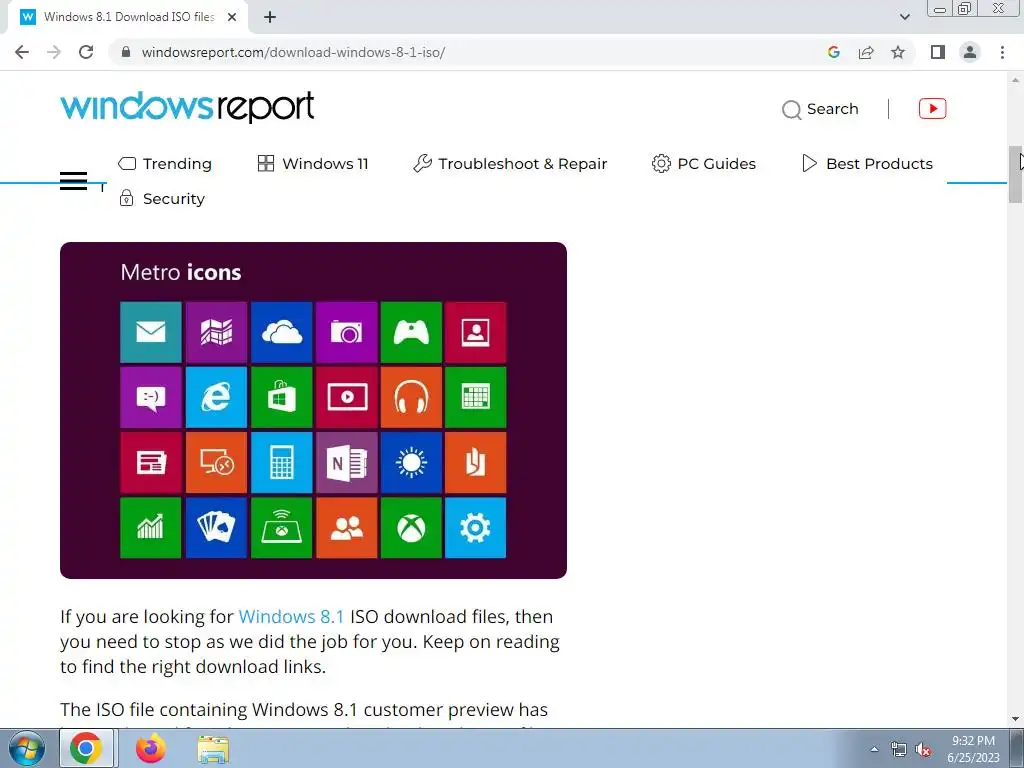This screenshot has width=1024, height=768.
Task: Click the Xbox logo metro icon
Action: click(411, 528)
